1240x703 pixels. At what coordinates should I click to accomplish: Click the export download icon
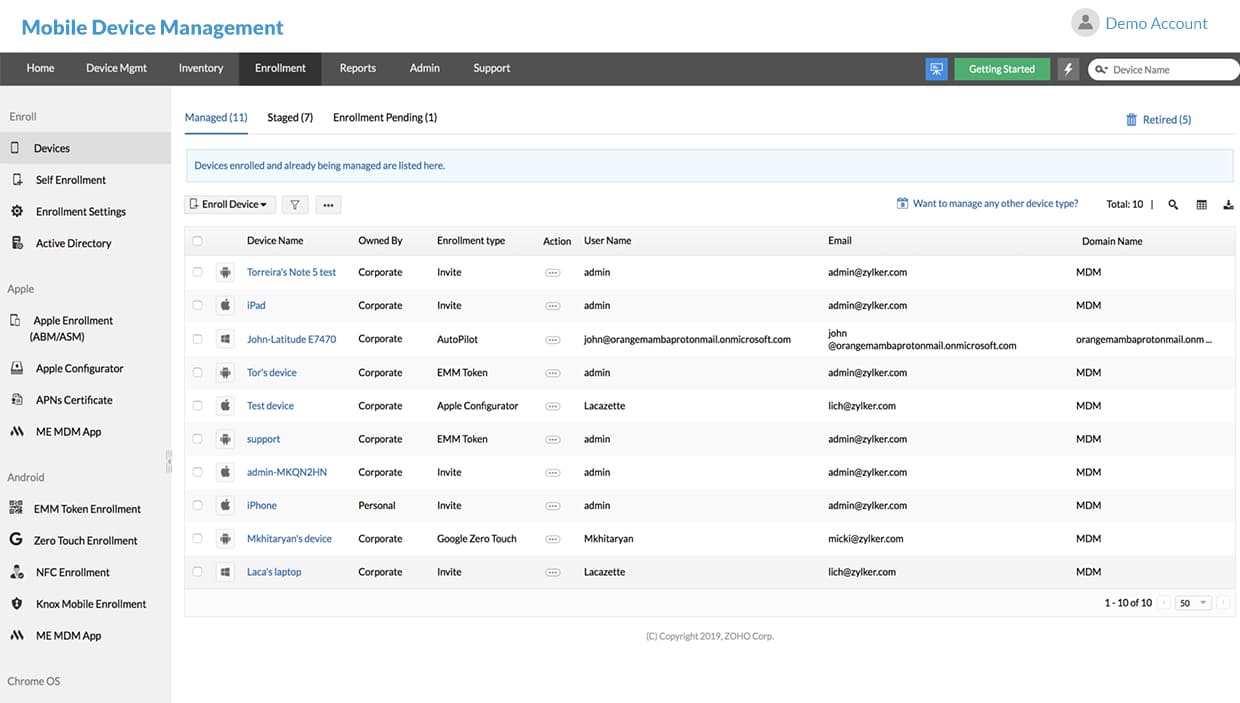[1228, 204]
